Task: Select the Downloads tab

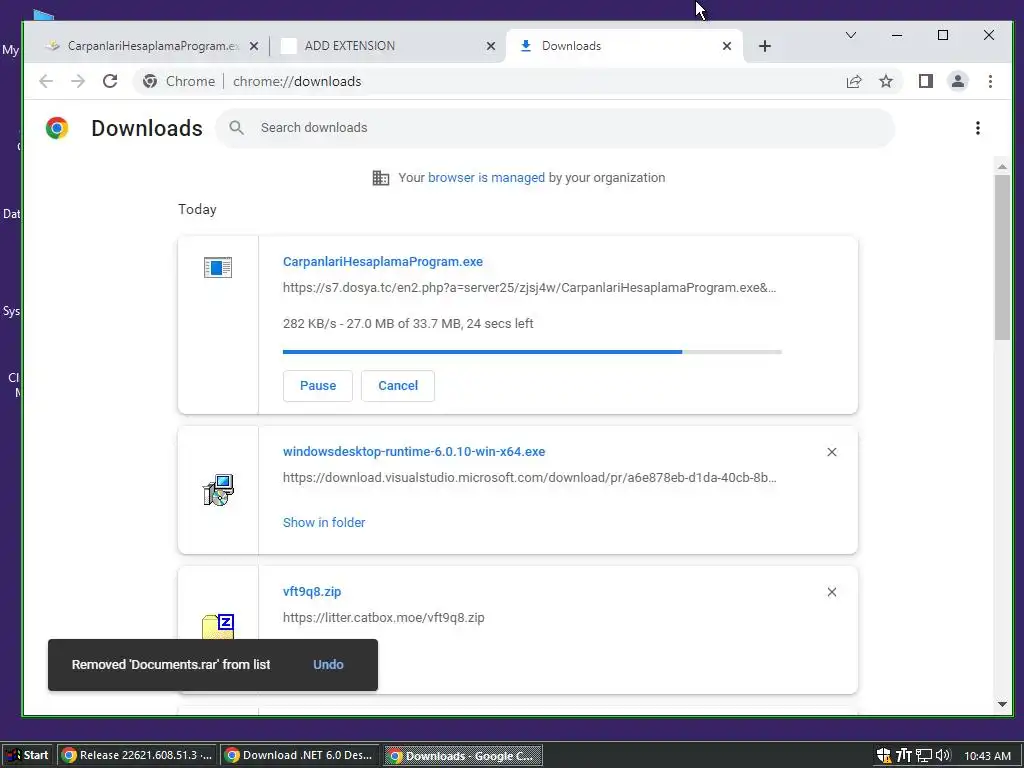Action: click(x=624, y=46)
